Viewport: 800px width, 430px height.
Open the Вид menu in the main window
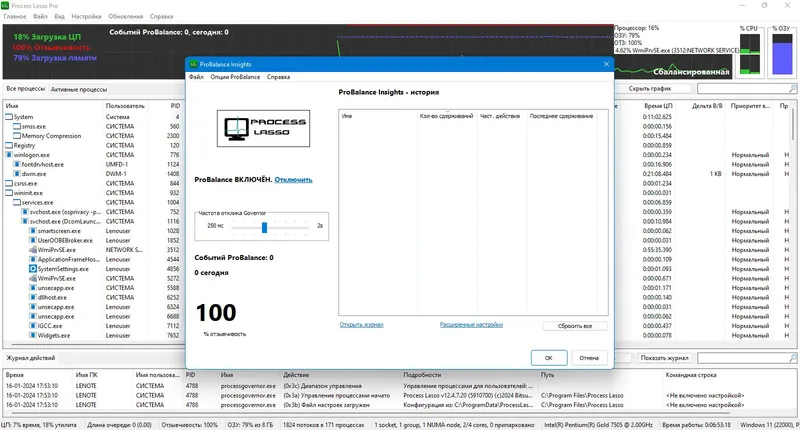pyautogui.click(x=60, y=16)
